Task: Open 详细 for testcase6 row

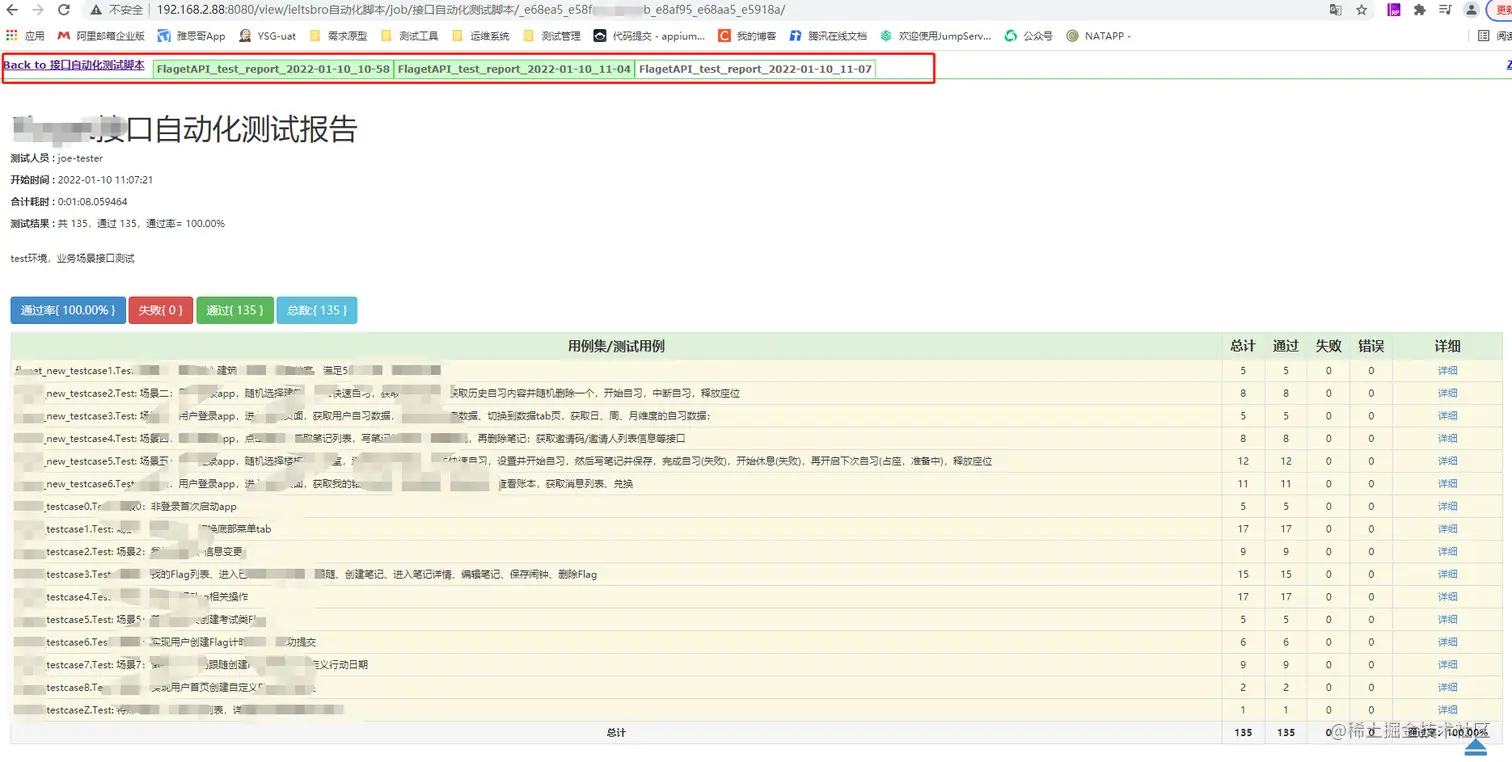Action: (x=1447, y=642)
